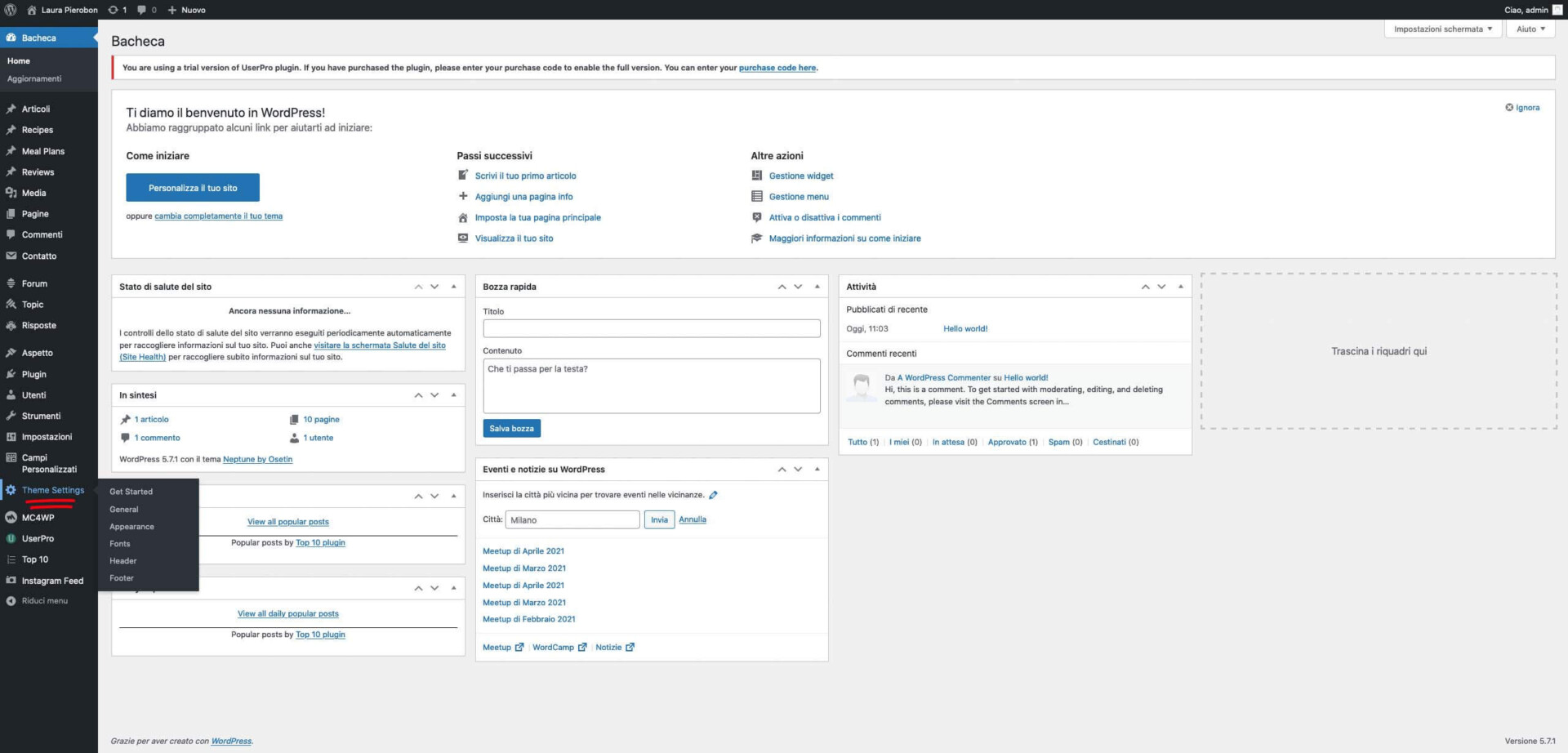Click the Commenti speech bubble icon

point(11,234)
